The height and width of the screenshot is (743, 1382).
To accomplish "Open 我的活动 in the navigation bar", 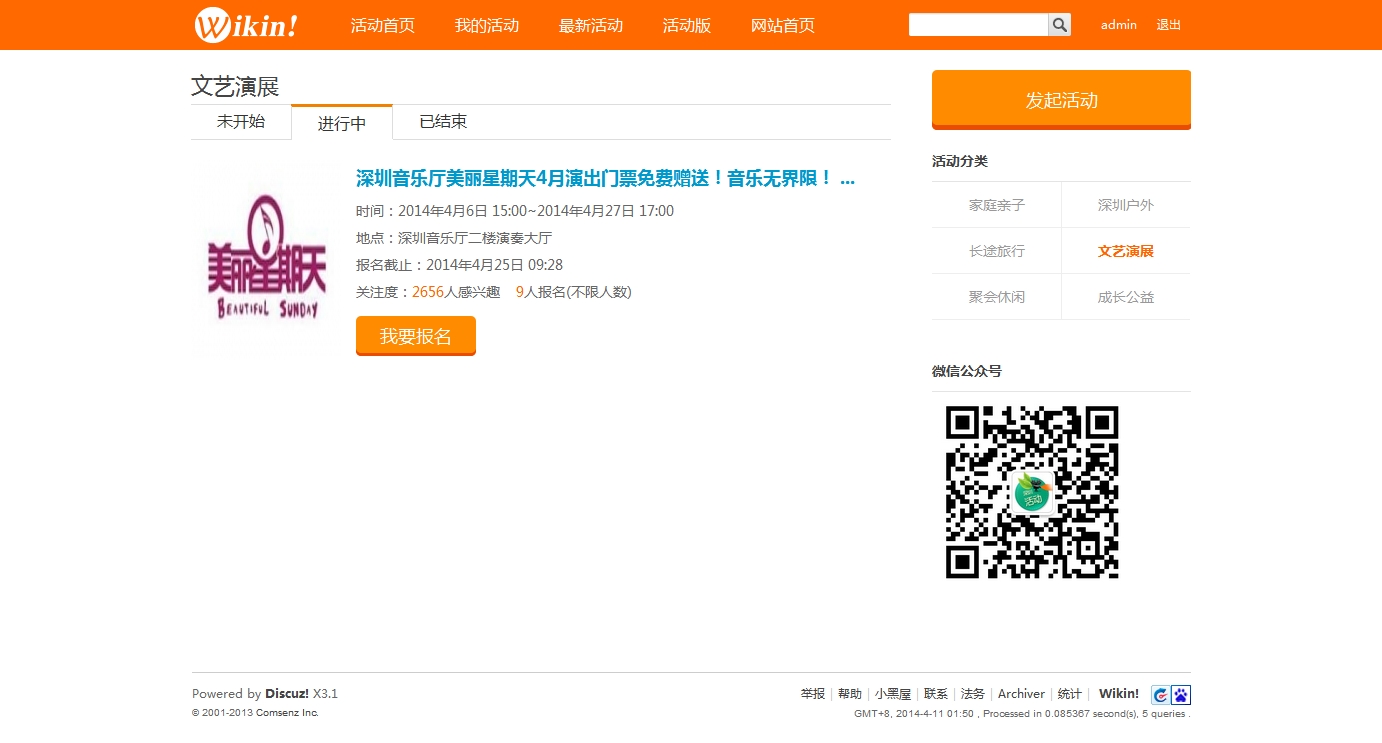I will [x=486, y=26].
